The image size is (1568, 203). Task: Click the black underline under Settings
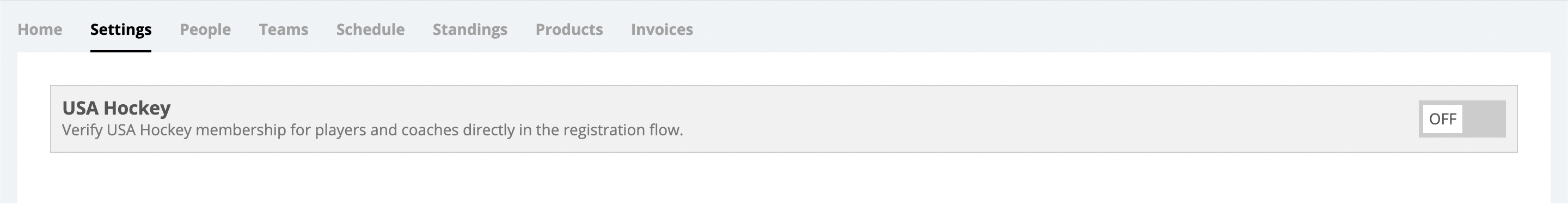pos(120,51)
